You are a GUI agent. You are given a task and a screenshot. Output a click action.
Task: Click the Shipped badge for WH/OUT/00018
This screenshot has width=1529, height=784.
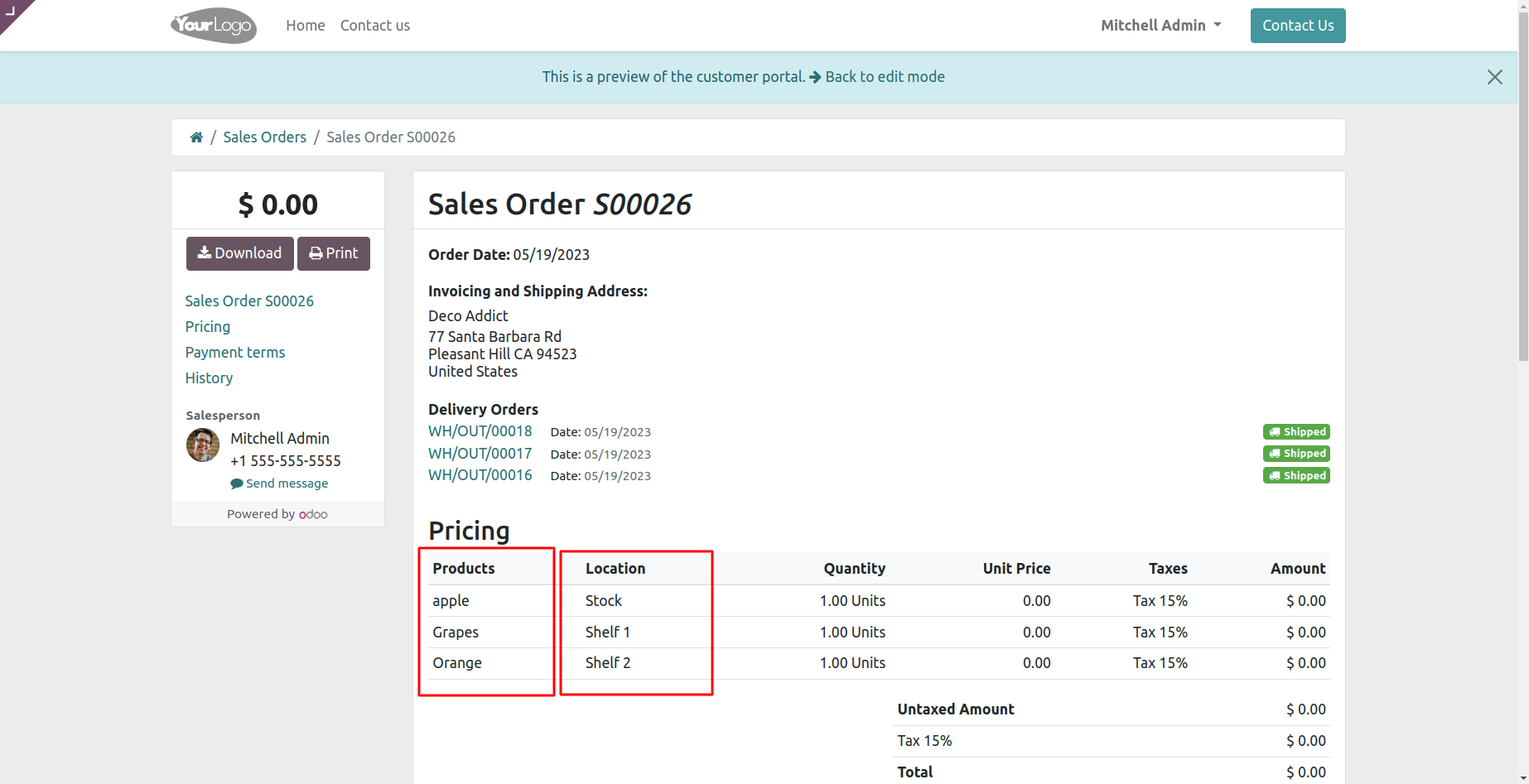pos(1296,432)
